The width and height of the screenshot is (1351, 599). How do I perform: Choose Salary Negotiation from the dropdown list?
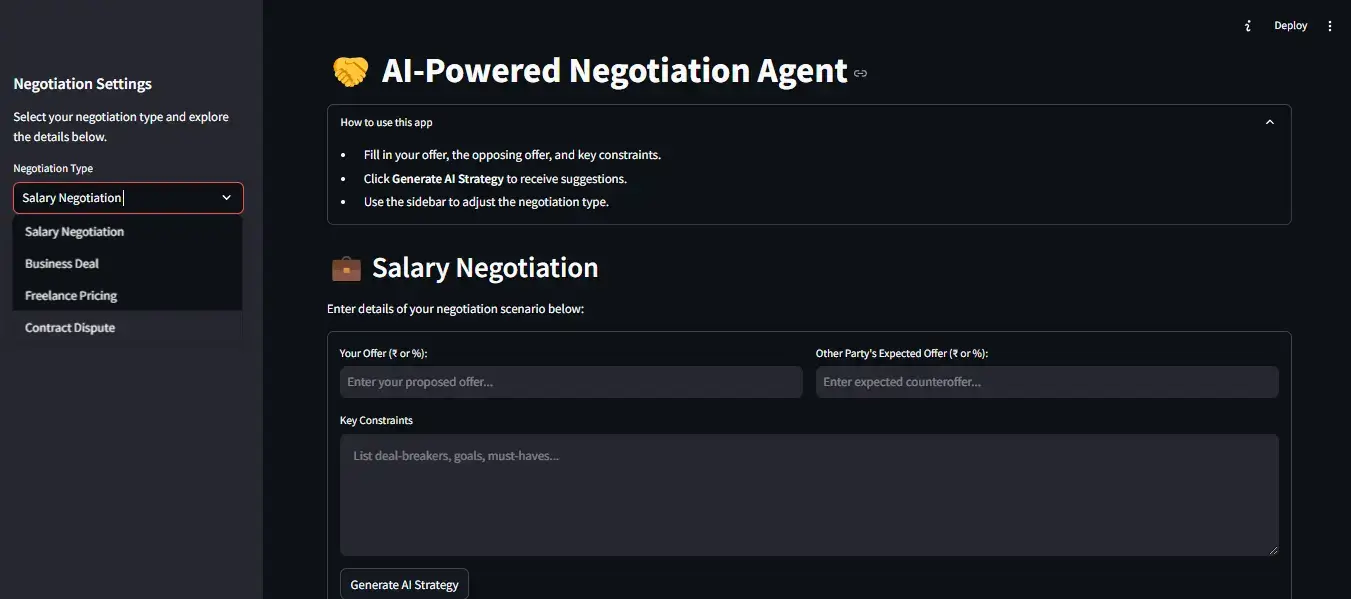[75, 232]
